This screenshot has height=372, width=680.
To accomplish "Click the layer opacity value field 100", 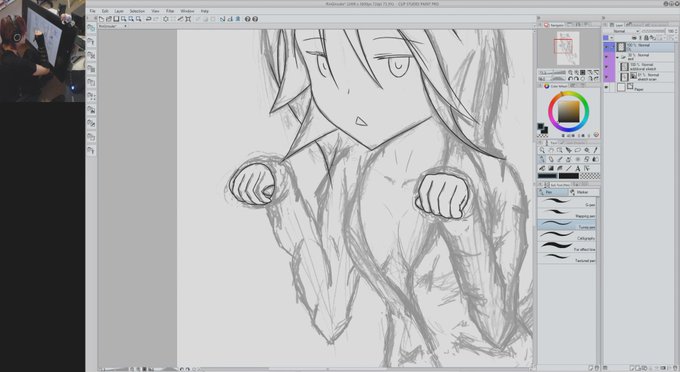I will point(671,31).
